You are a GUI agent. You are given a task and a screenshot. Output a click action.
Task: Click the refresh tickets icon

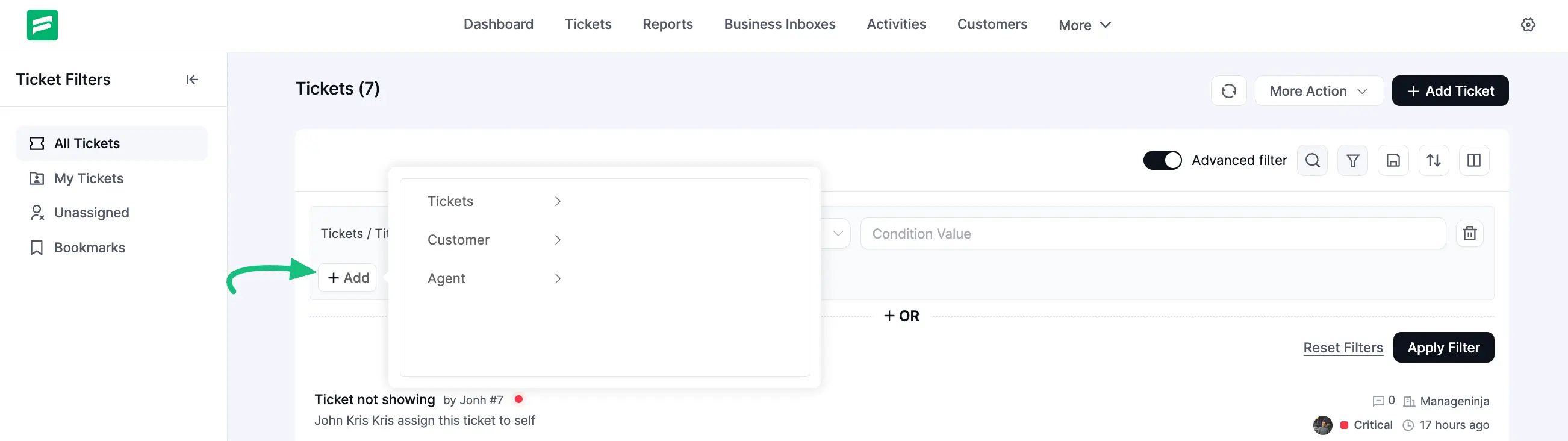click(1228, 91)
